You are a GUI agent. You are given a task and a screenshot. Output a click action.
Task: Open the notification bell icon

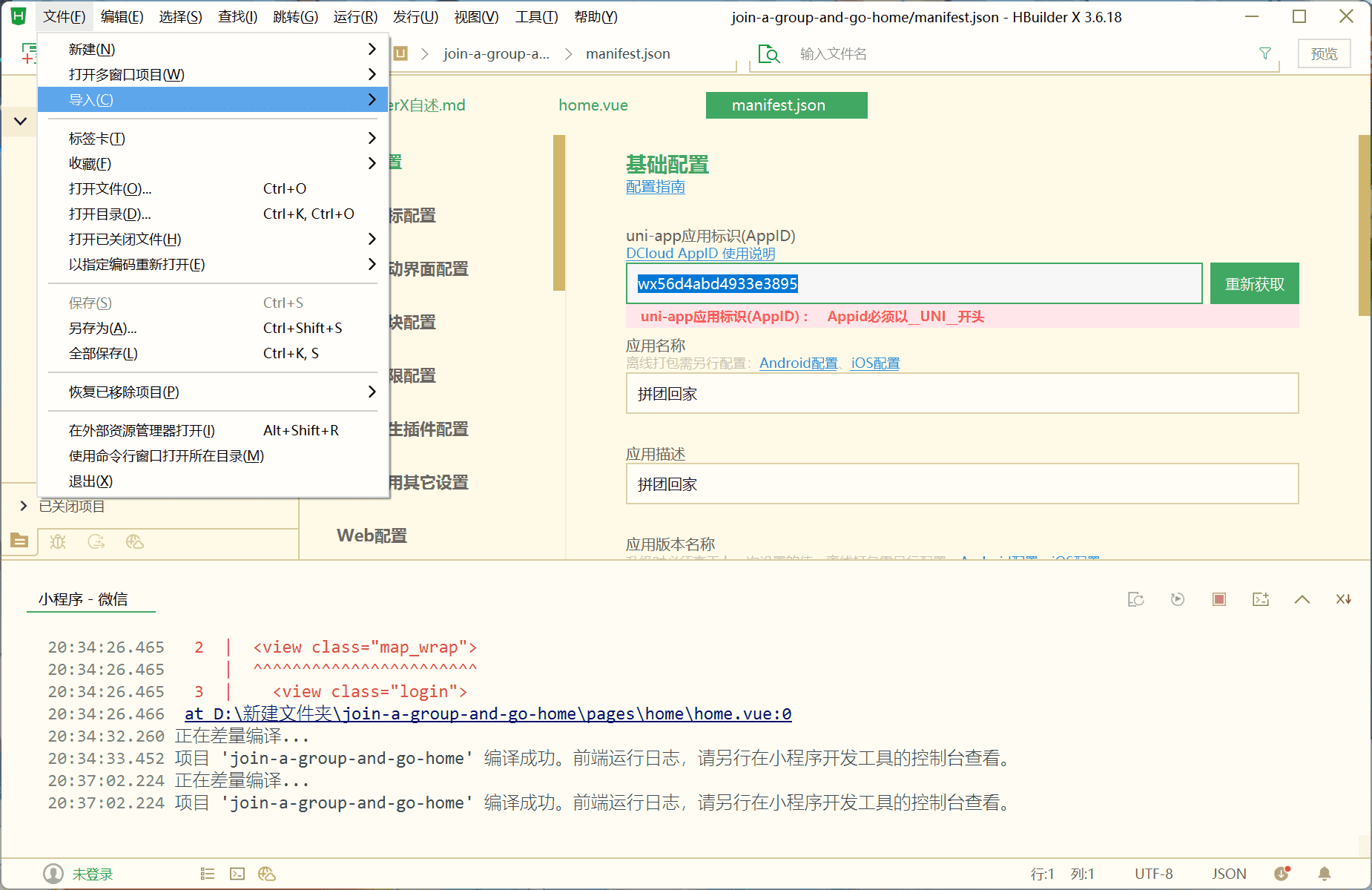pos(1325,874)
